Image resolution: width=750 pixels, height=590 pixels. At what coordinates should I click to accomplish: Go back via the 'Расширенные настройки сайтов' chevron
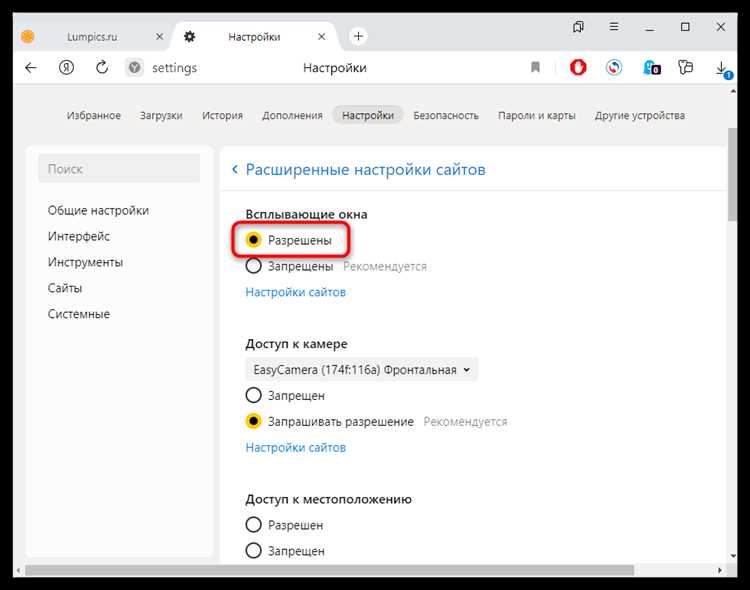235,170
